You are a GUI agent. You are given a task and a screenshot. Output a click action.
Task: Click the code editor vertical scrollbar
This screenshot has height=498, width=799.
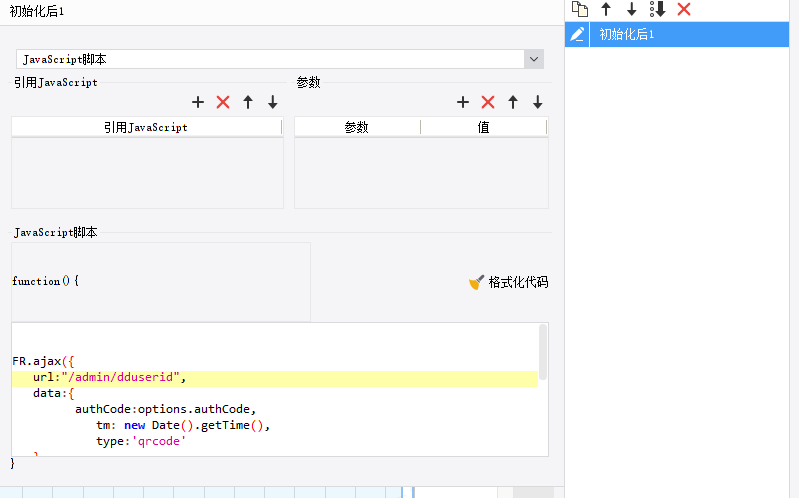click(x=543, y=351)
